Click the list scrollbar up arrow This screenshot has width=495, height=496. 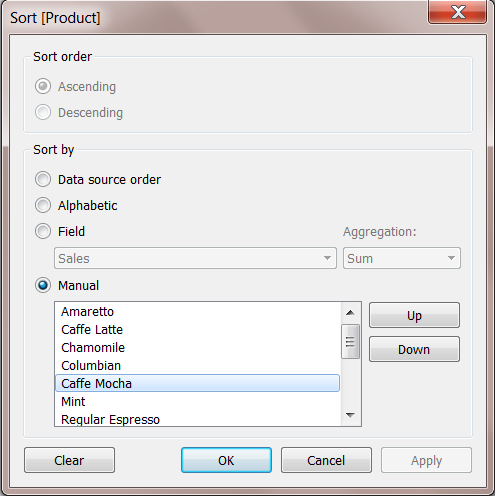350,313
